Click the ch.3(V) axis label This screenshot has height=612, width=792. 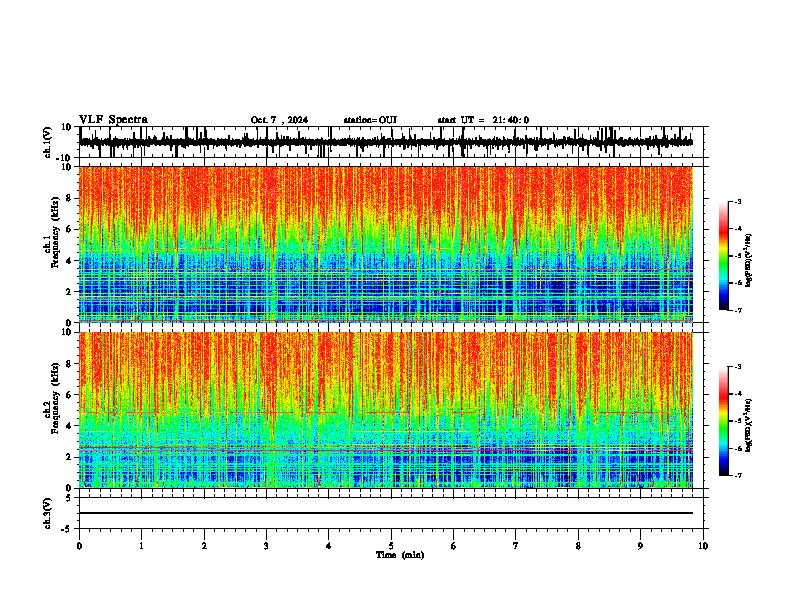pyautogui.click(x=48, y=513)
